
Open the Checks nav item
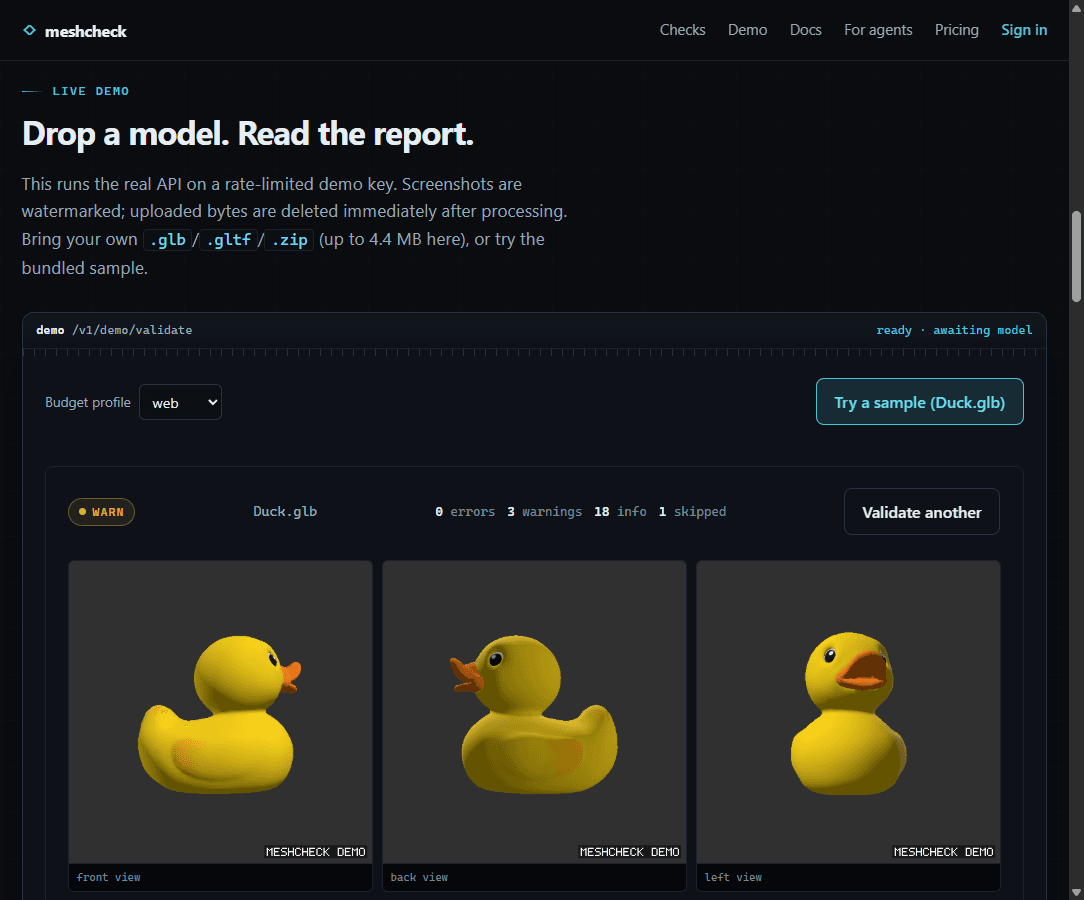(x=682, y=30)
